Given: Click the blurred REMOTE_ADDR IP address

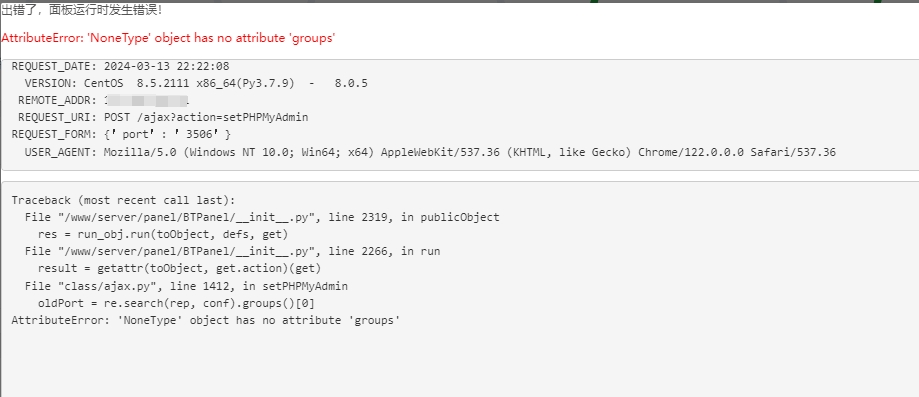Looking at the screenshot, I should tap(147, 100).
